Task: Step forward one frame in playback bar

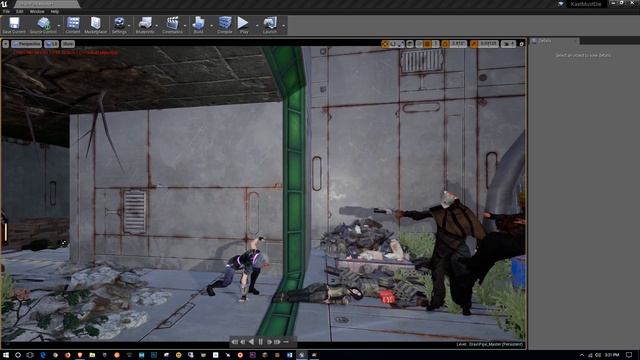Action: tap(269, 342)
